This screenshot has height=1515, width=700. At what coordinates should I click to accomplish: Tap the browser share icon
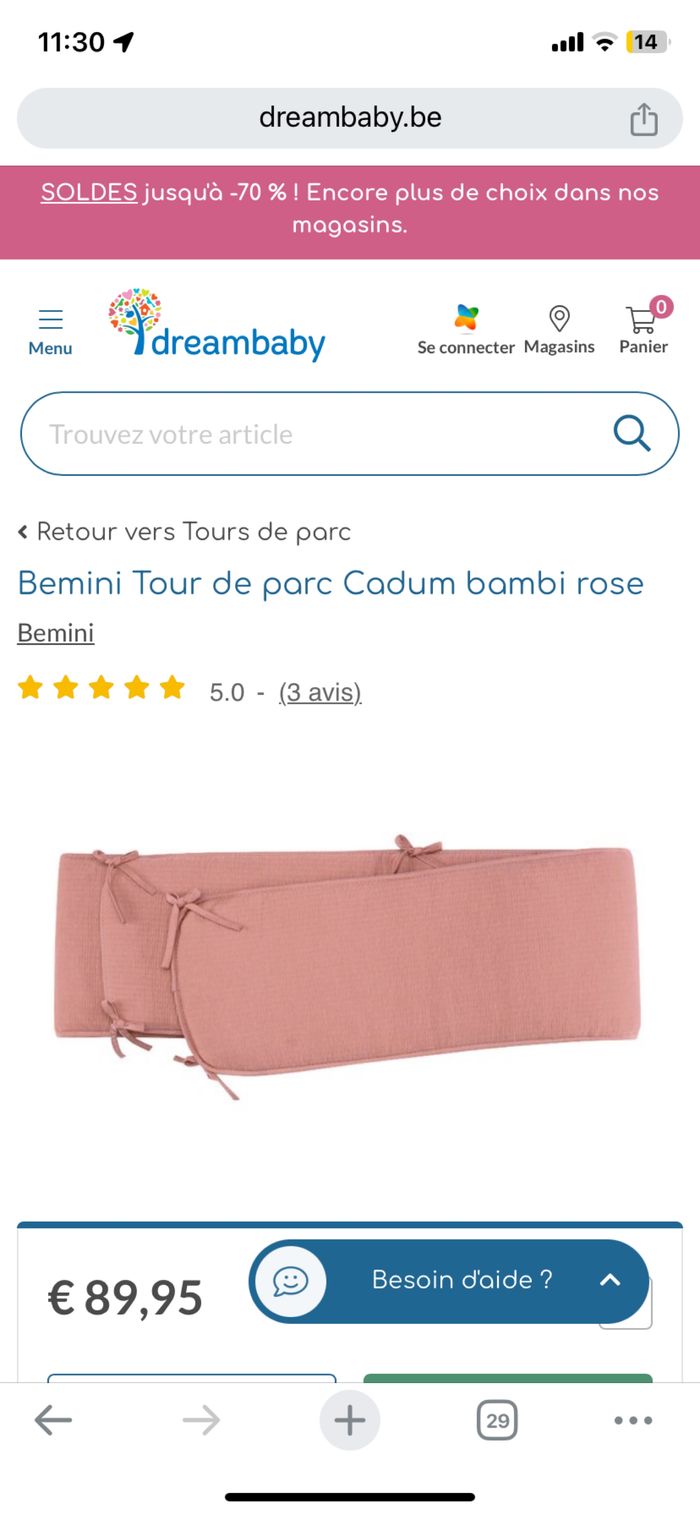tap(644, 118)
